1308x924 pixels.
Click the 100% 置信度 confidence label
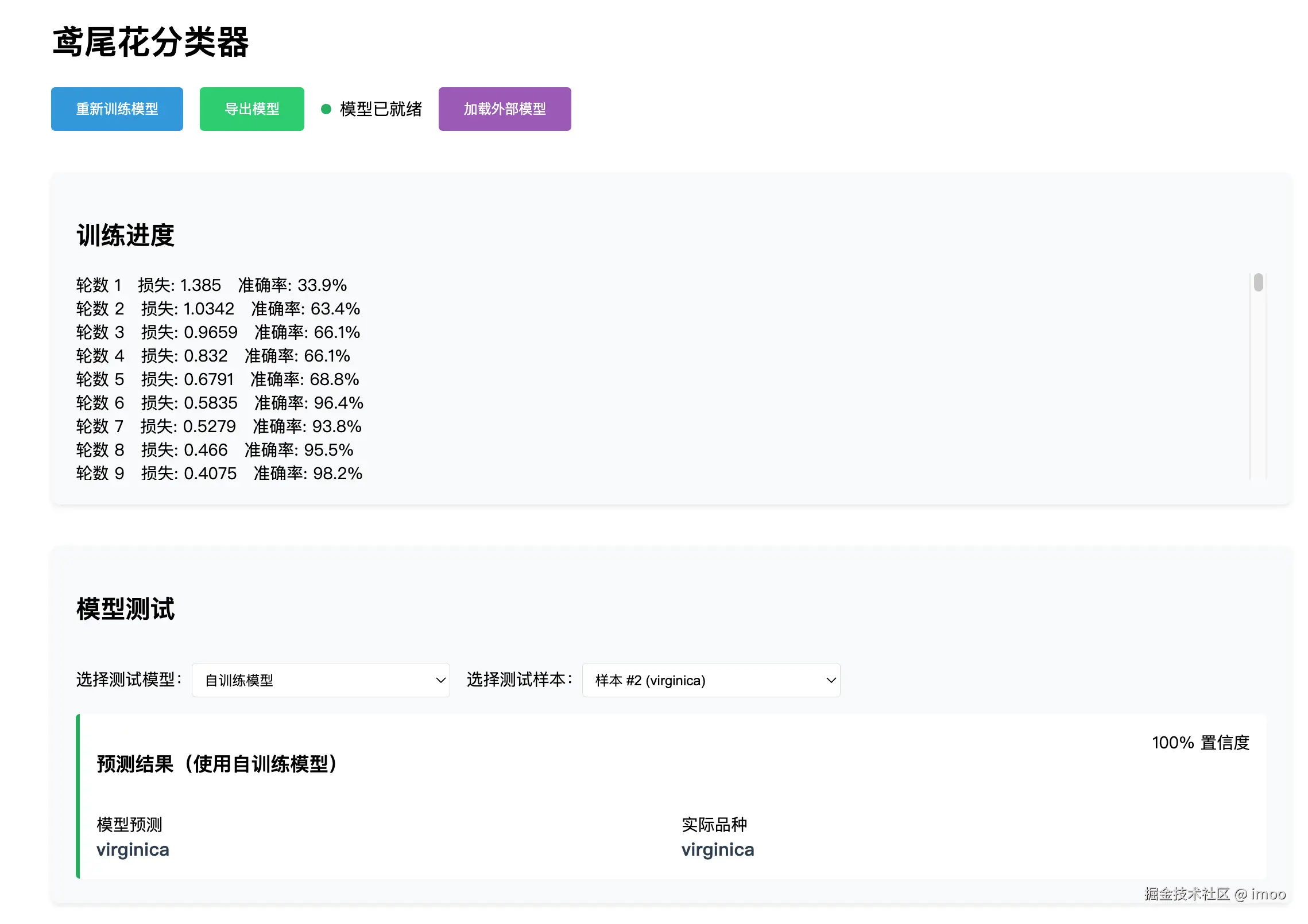pyautogui.click(x=1200, y=743)
